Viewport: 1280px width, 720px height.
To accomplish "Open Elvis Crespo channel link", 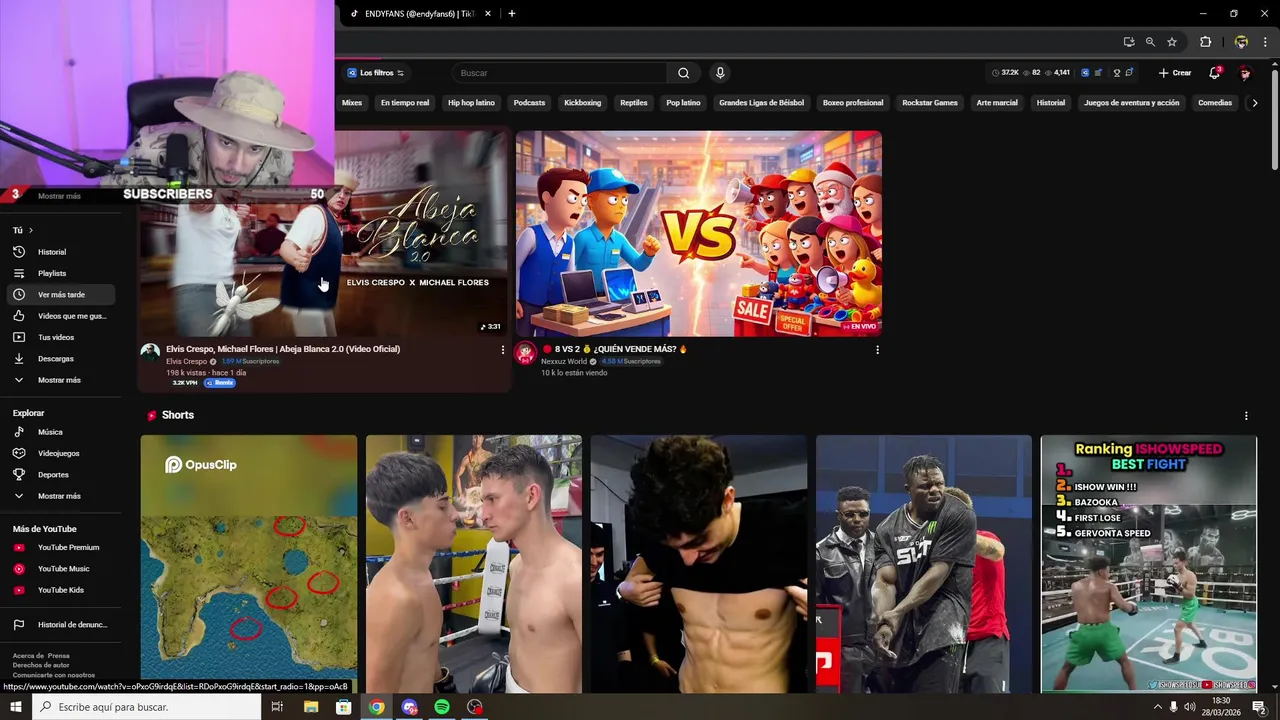I will (x=186, y=361).
